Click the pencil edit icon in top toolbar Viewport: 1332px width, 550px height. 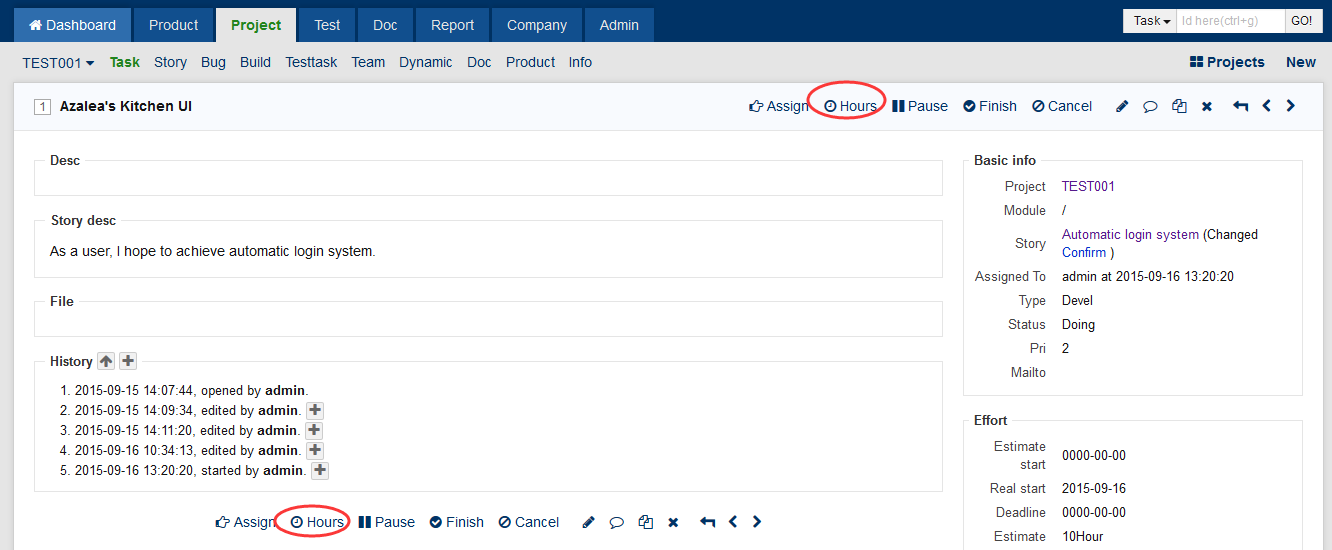[1122, 106]
